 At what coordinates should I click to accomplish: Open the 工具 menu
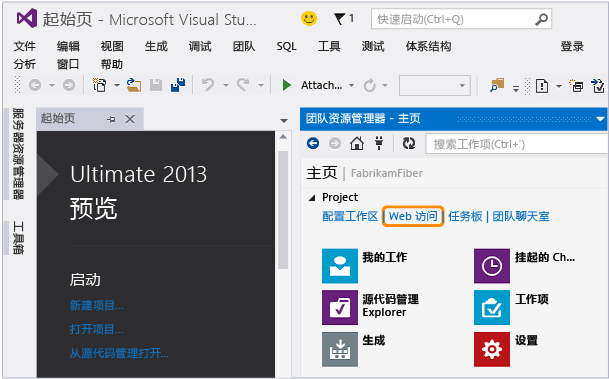tap(329, 46)
